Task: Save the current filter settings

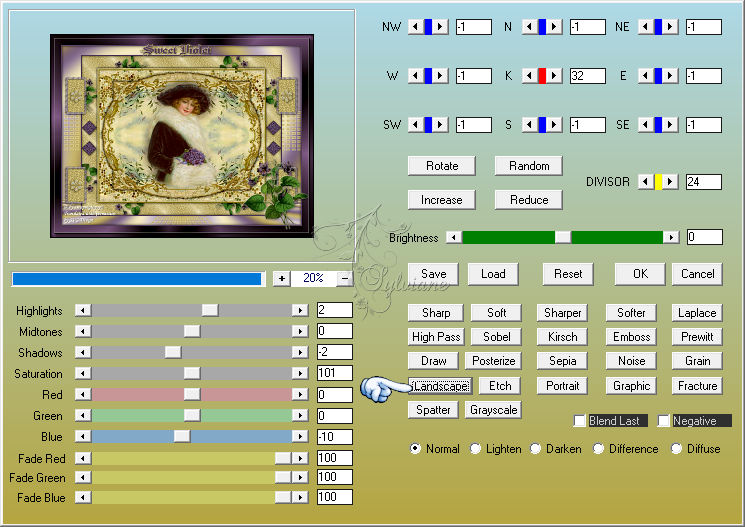Action: [433, 274]
